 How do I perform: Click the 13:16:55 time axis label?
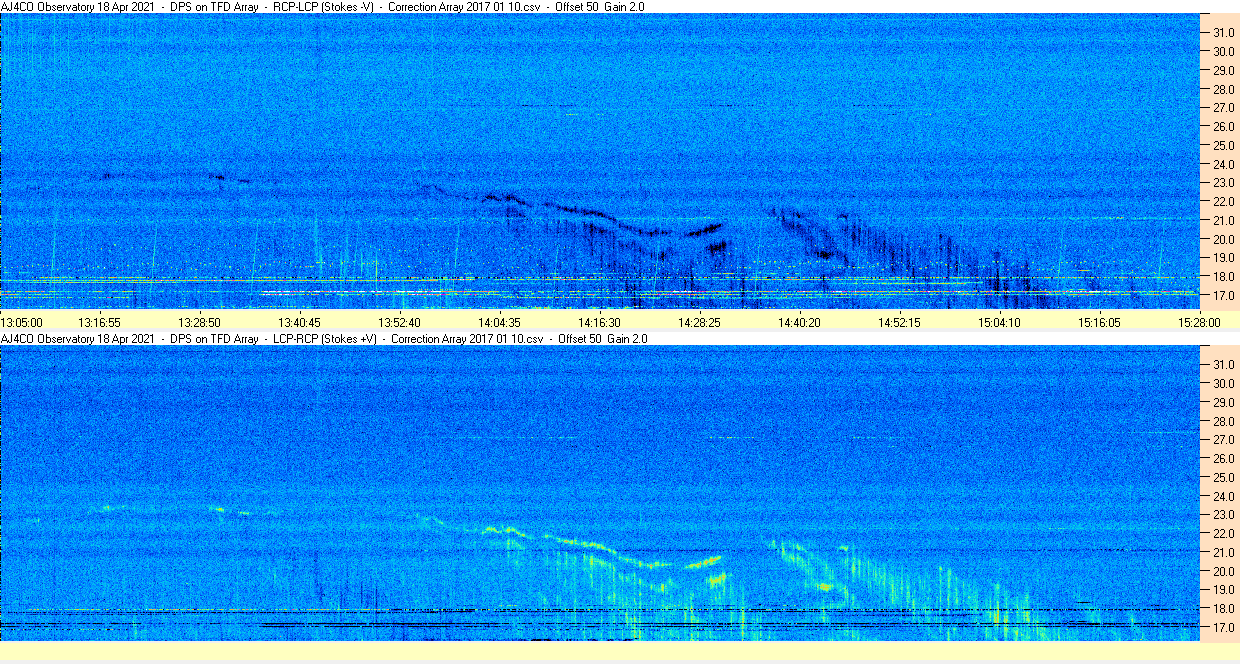coord(100,322)
